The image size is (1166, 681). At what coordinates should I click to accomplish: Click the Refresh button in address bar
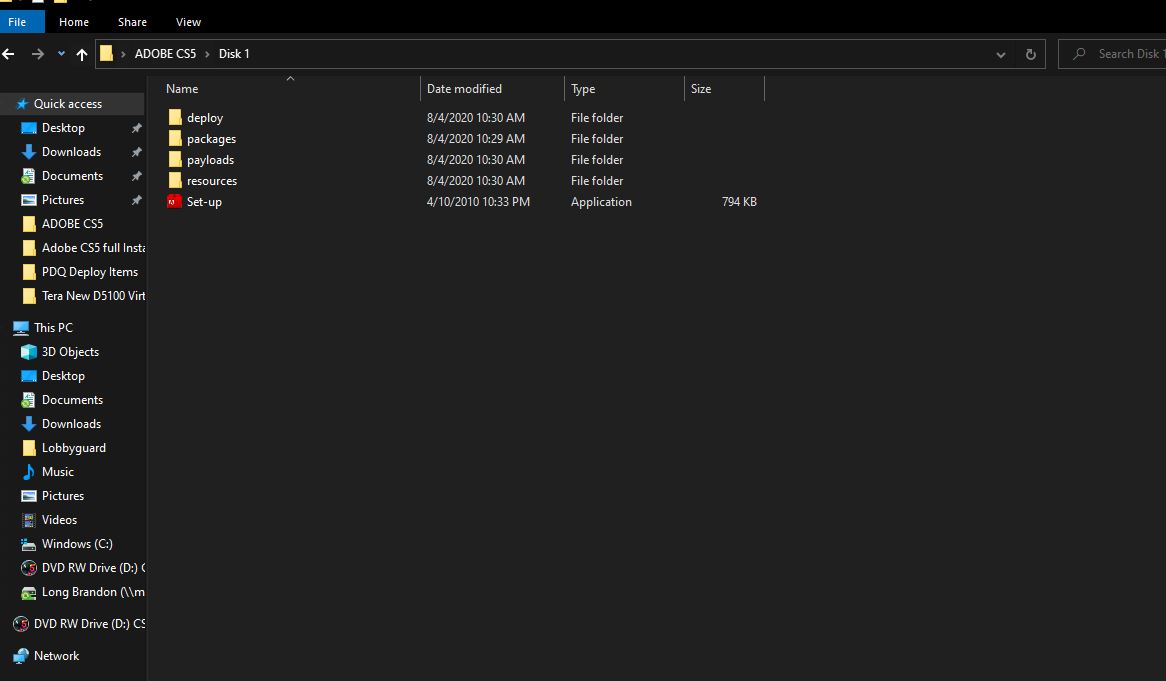coord(1030,54)
